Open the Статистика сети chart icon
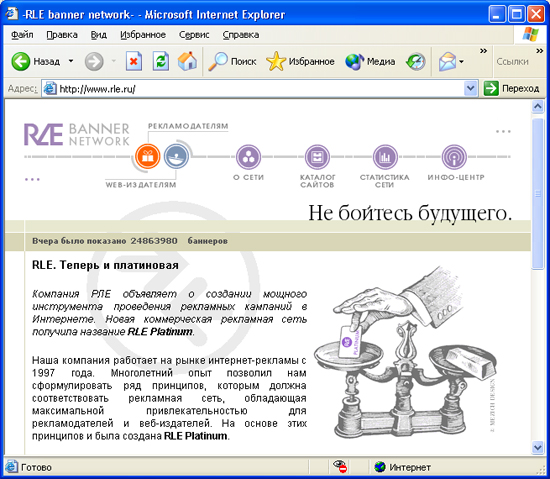 (385, 157)
